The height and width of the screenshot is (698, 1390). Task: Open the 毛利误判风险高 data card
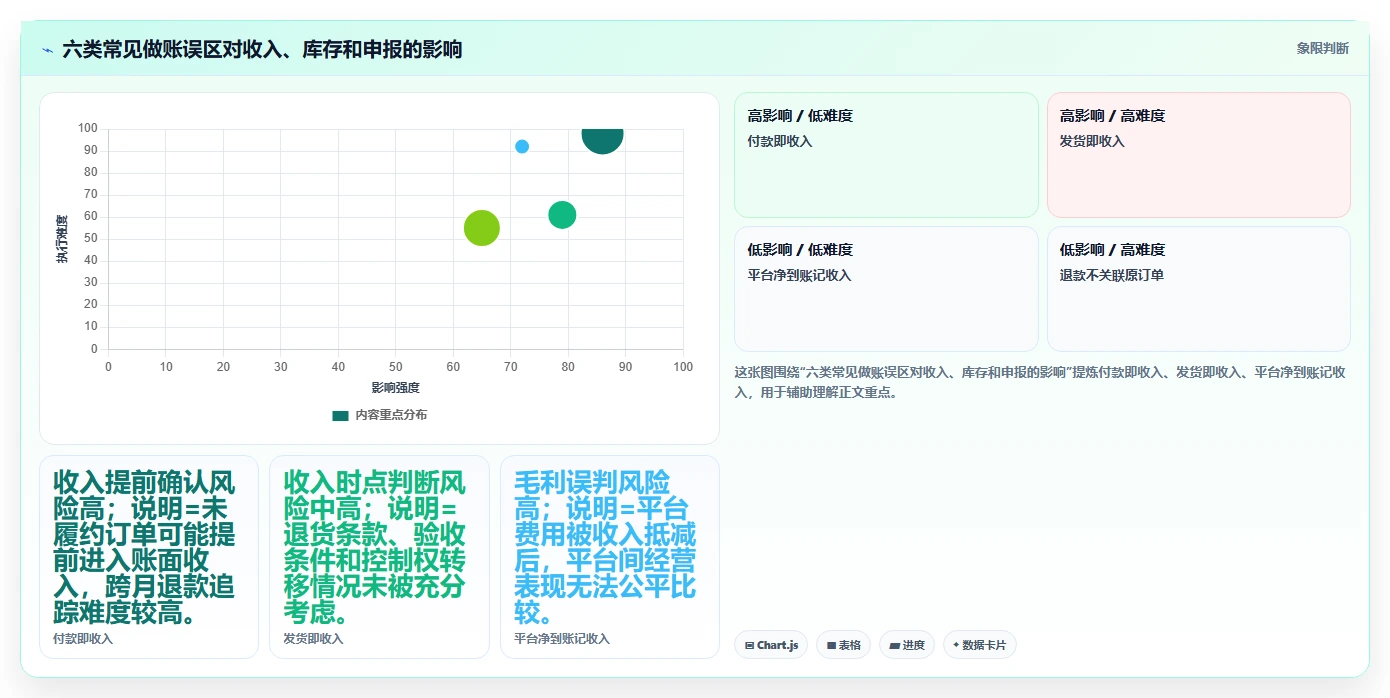[610, 557]
